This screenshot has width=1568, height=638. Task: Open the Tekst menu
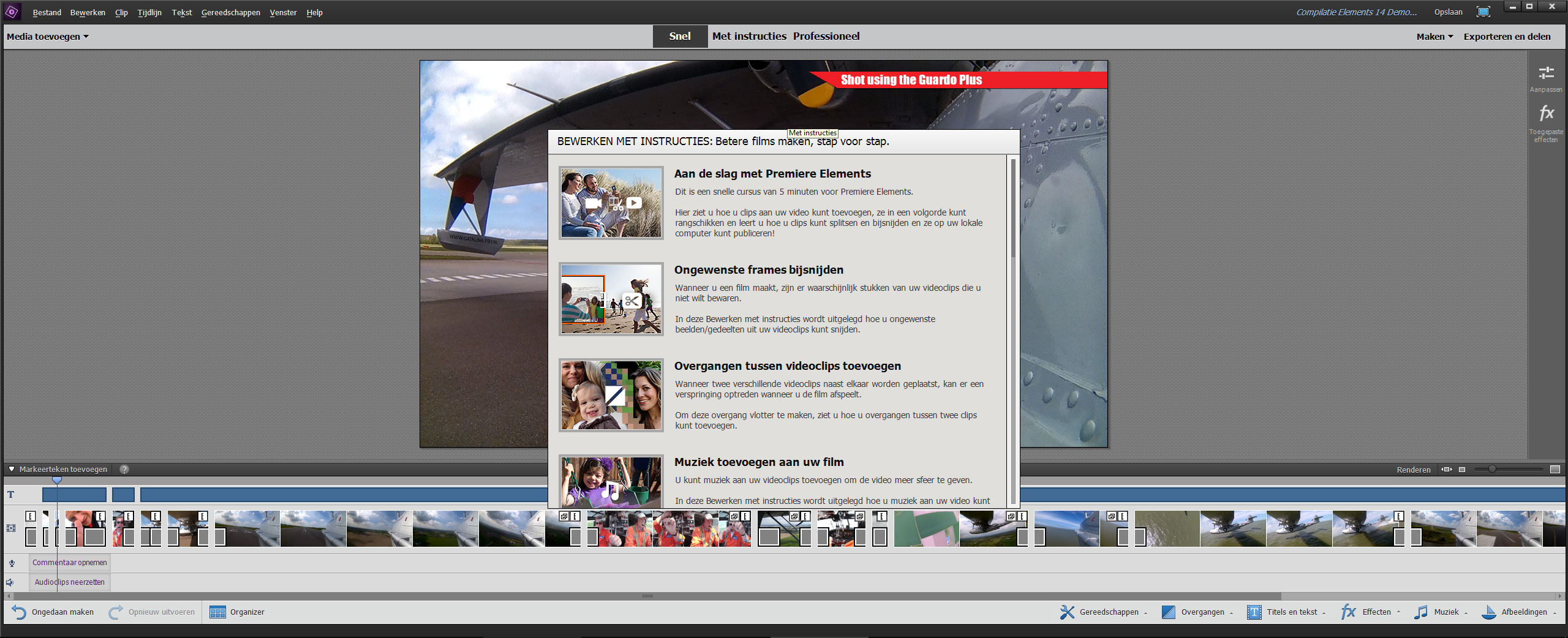pyautogui.click(x=182, y=13)
